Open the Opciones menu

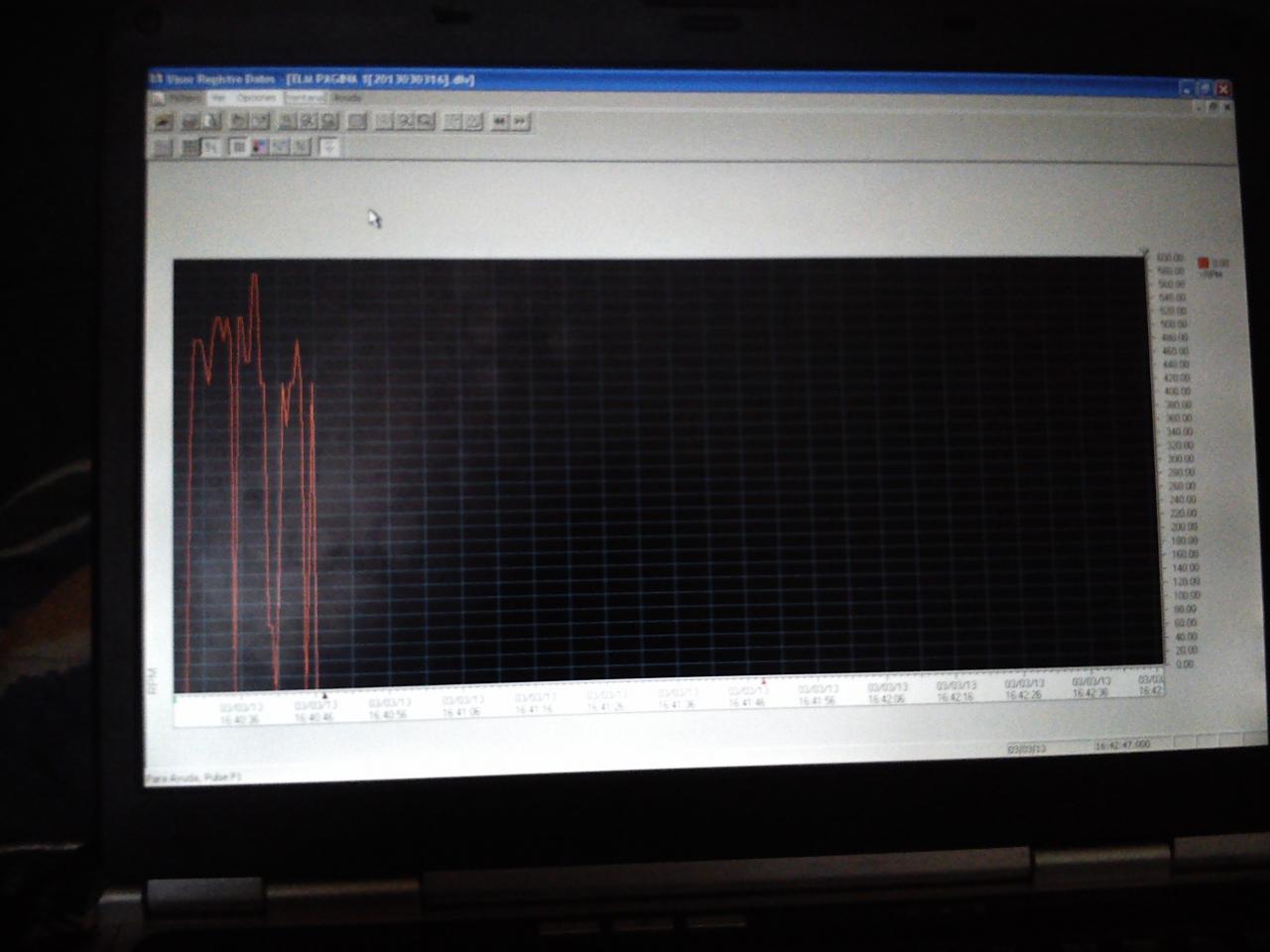coord(257,98)
